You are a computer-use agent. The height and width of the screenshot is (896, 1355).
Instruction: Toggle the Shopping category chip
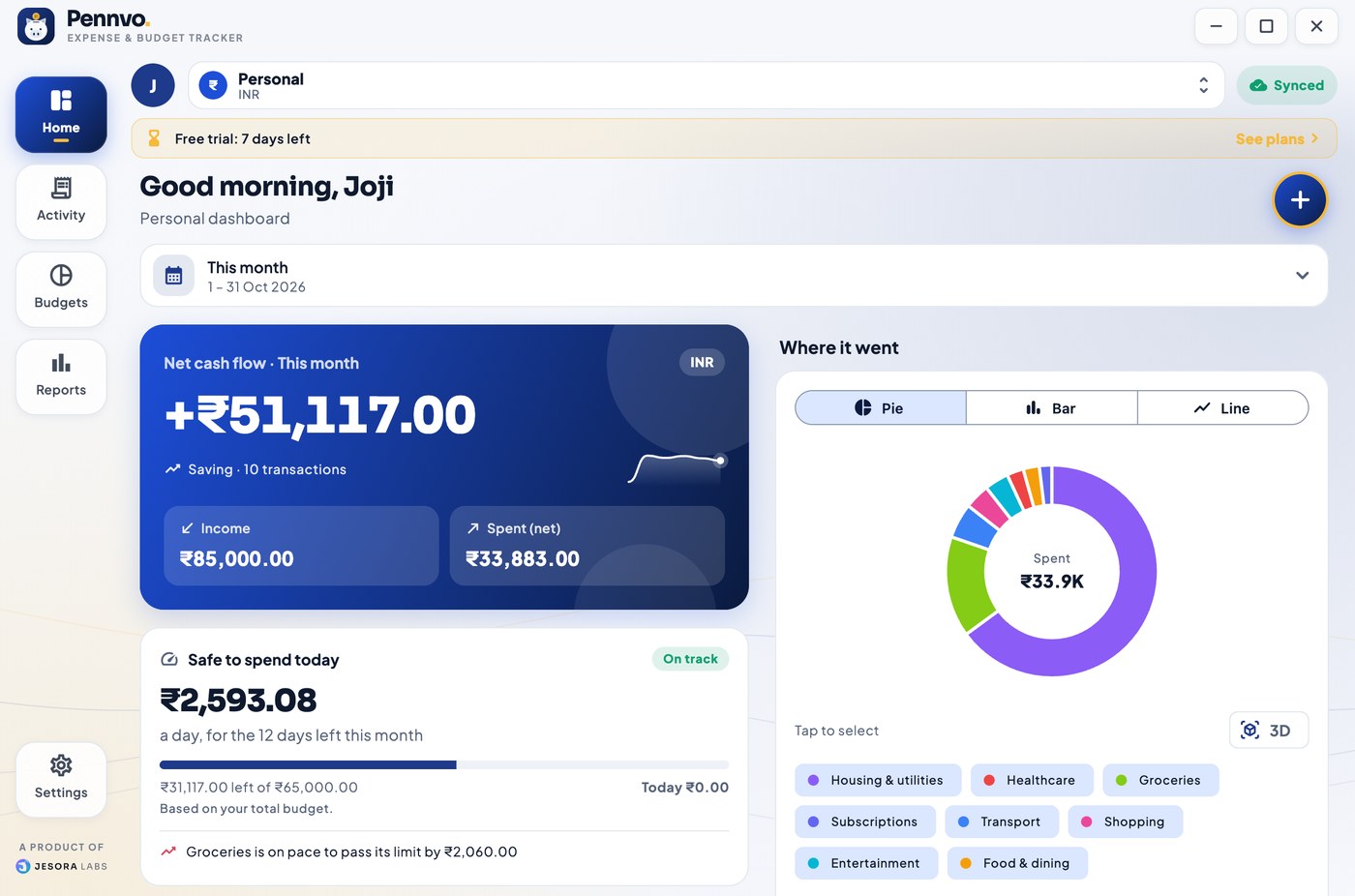(1126, 821)
